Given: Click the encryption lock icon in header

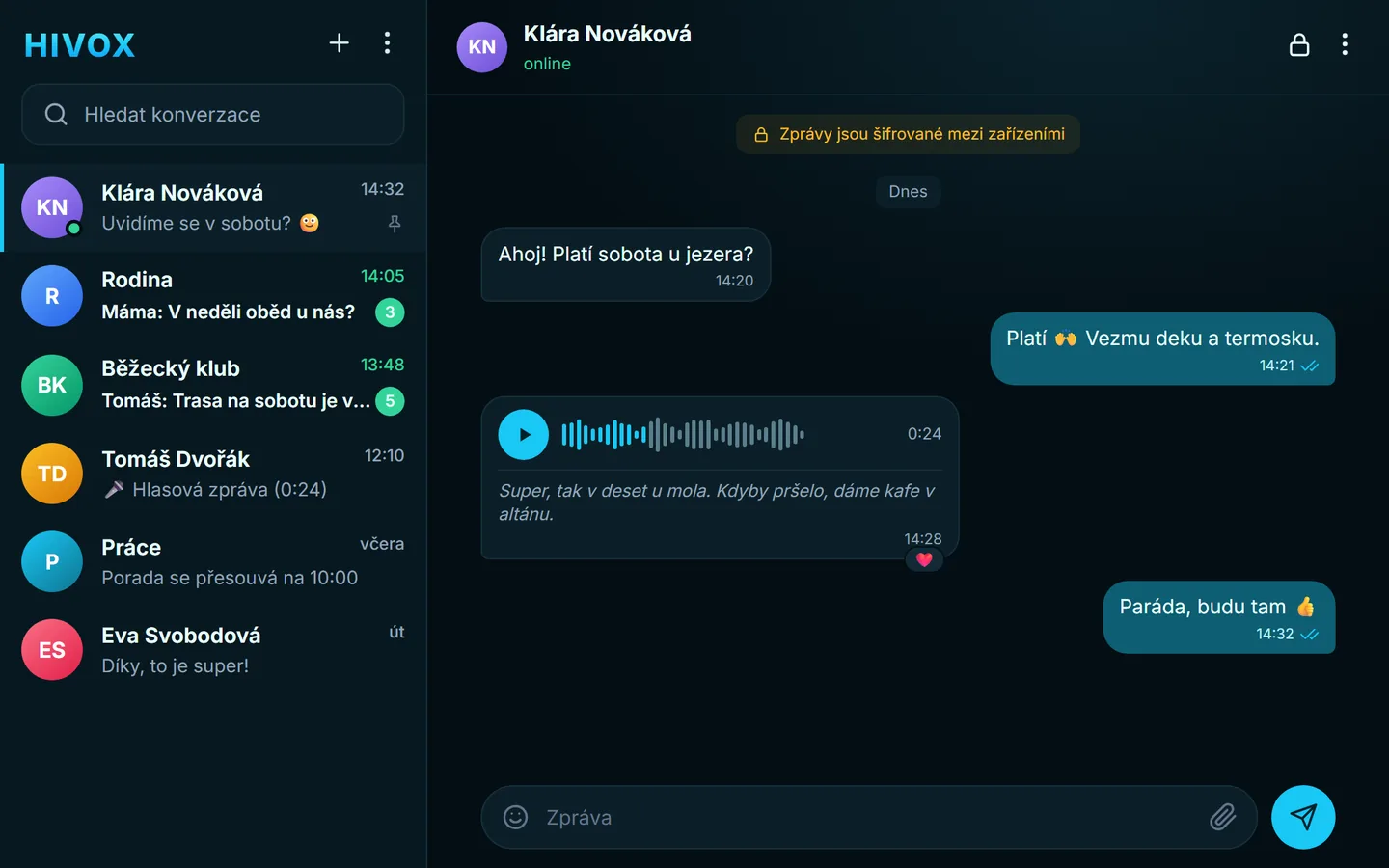Looking at the screenshot, I should 1299,44.
